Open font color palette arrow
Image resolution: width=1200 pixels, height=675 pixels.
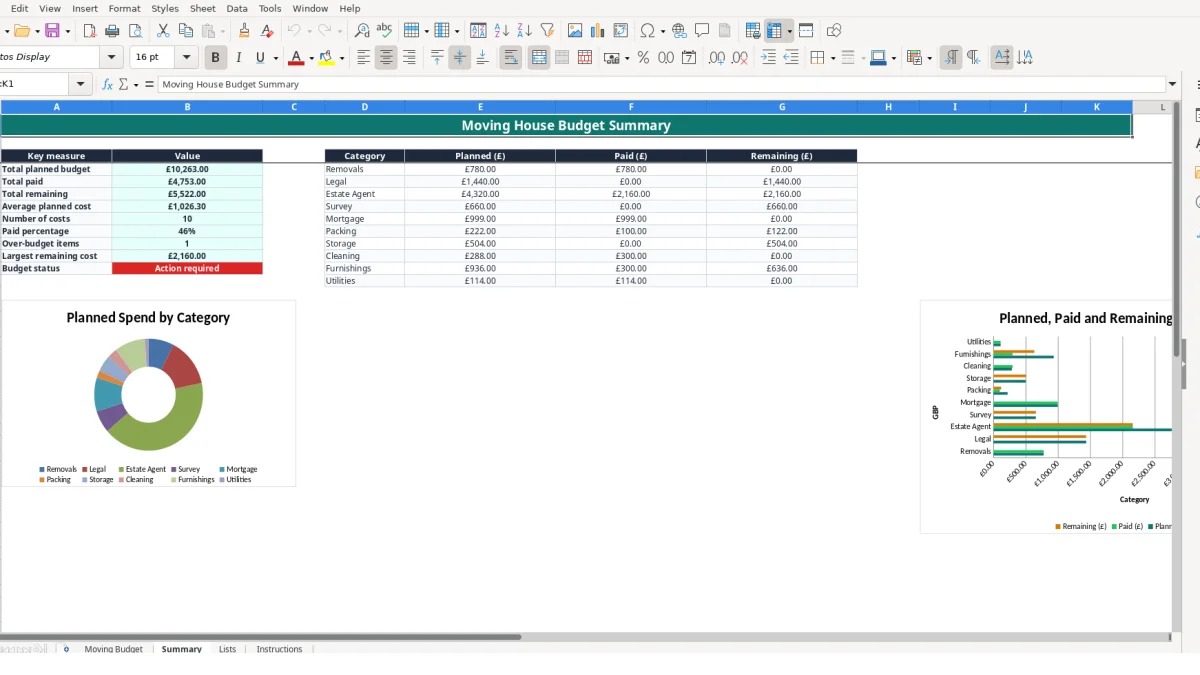(x=311, y=58)
